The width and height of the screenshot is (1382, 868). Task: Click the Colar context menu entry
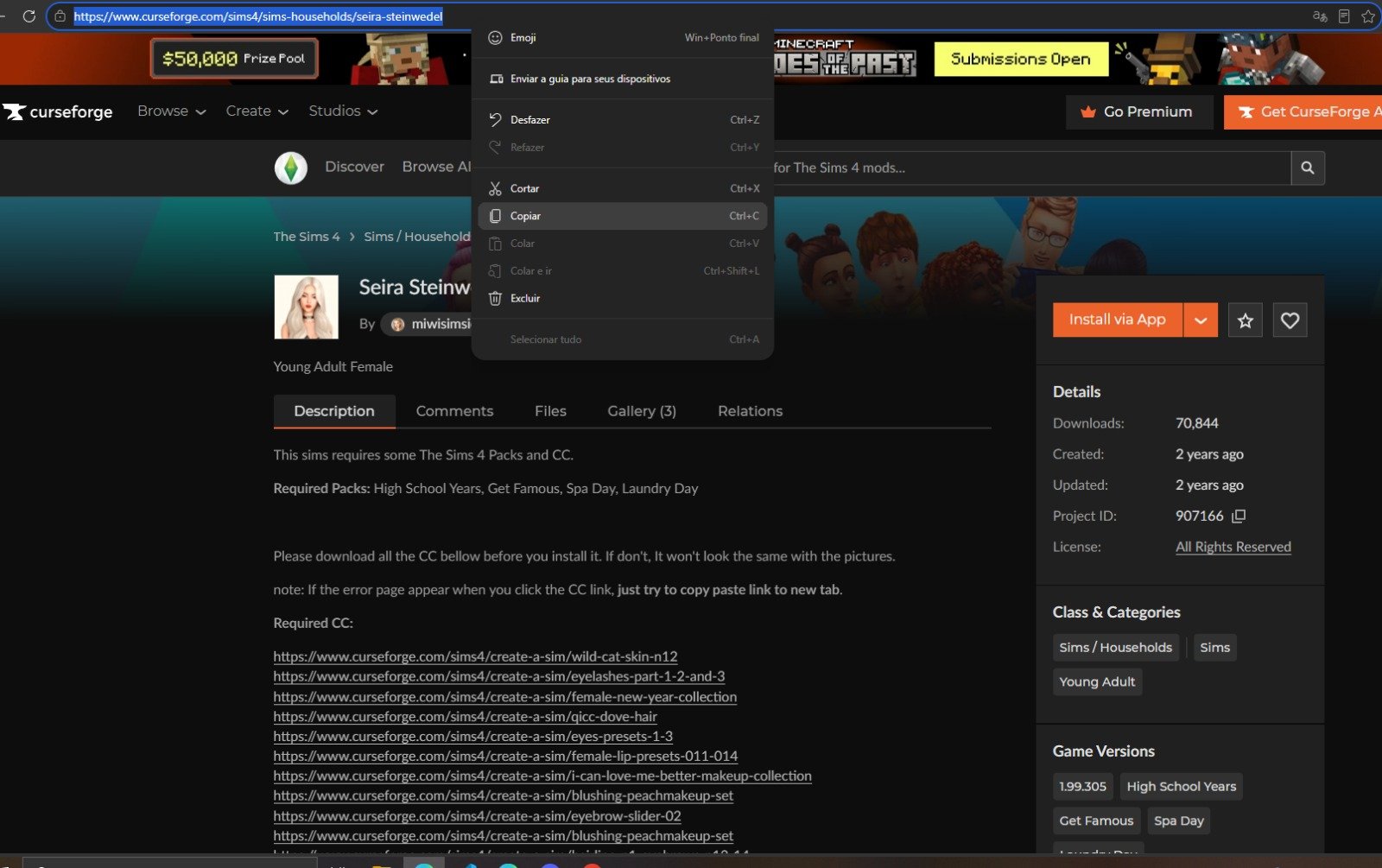(623, 244)
